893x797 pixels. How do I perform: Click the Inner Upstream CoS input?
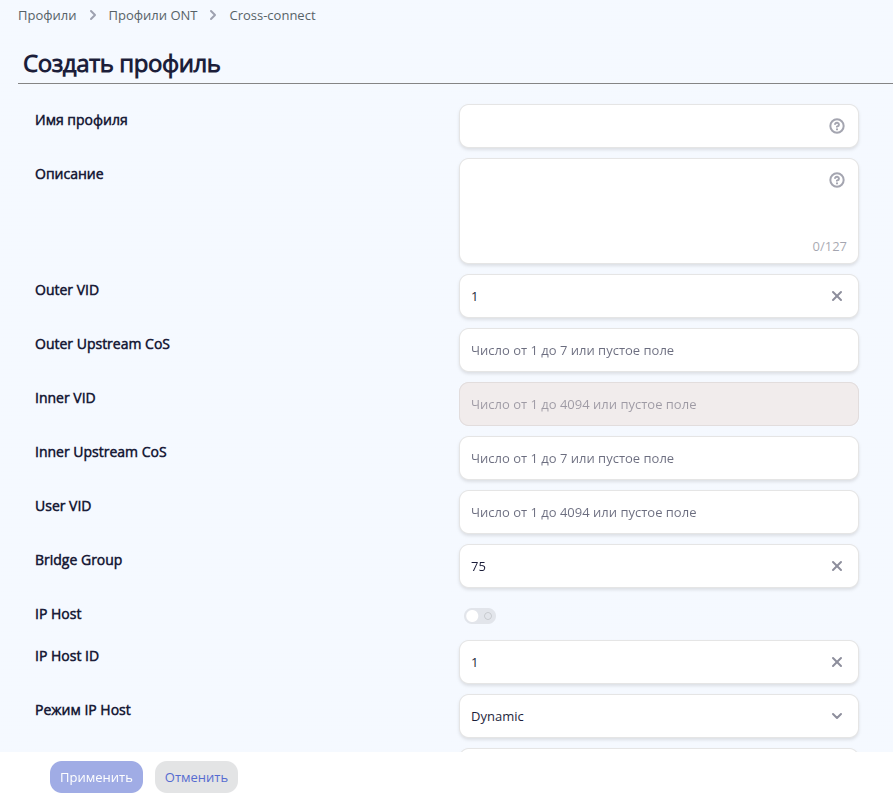click(x=658, y=458)
